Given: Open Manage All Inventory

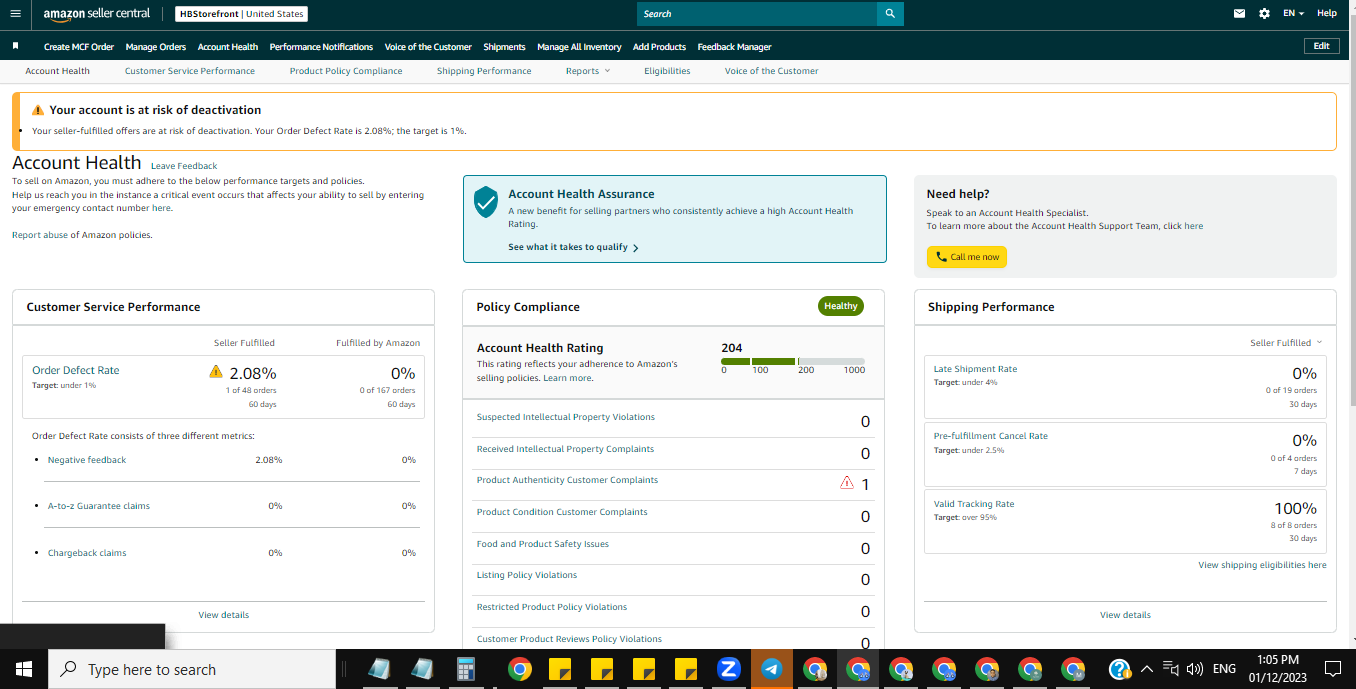Looking at the screenshot, I should pos(579,47).
